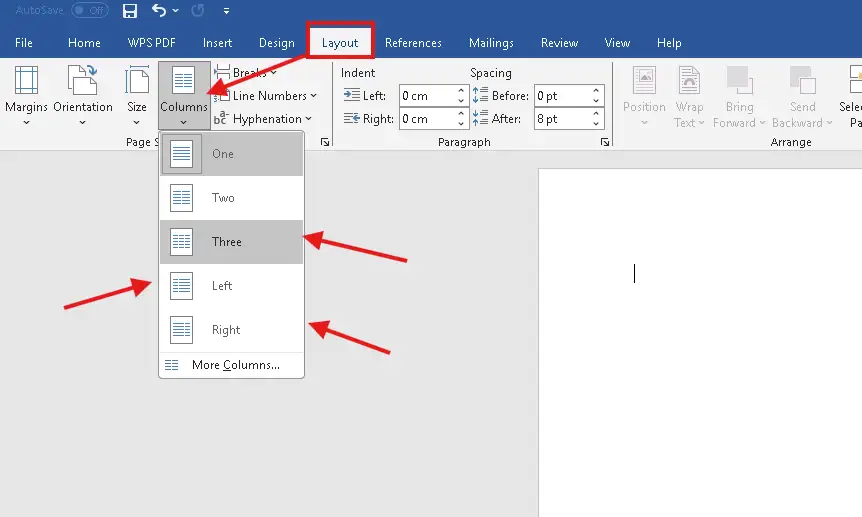Switch to the Mailings tab
The width and height of the screenshot is (862, 517).
click(491, 43)
